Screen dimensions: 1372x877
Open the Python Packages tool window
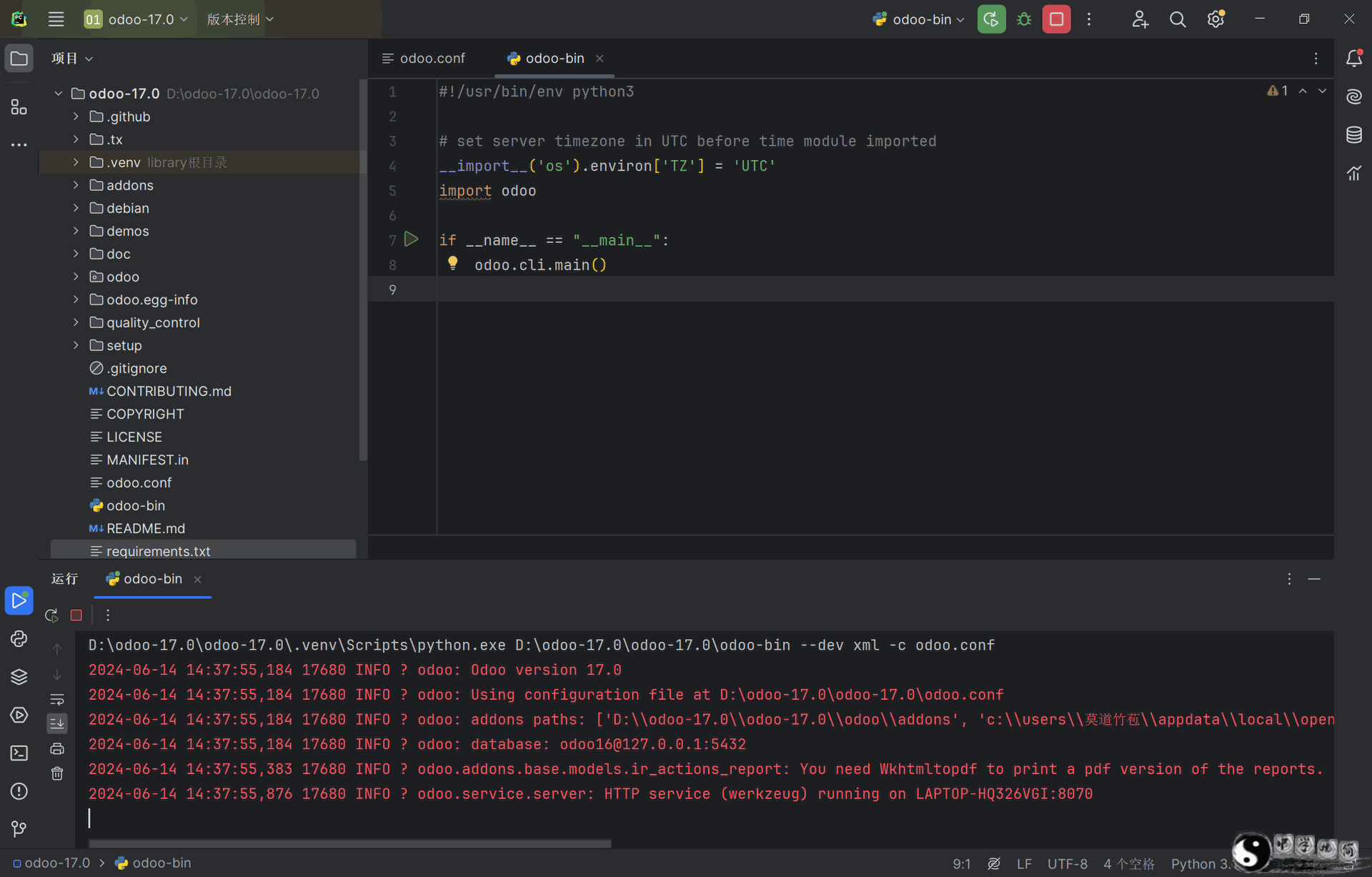pyautogui.click(x=19, y=638)
